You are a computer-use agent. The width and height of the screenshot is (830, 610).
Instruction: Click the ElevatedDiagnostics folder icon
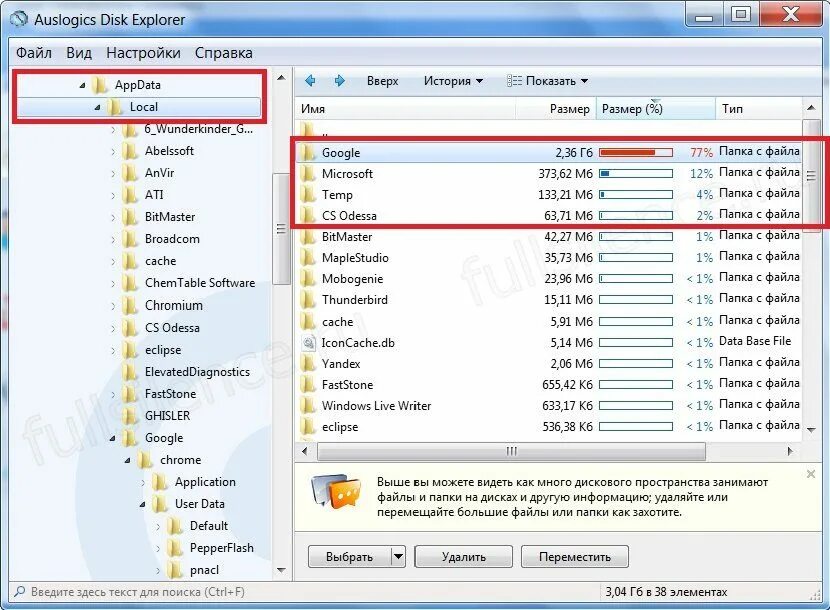pyautogui.click(x=130, y=372)
